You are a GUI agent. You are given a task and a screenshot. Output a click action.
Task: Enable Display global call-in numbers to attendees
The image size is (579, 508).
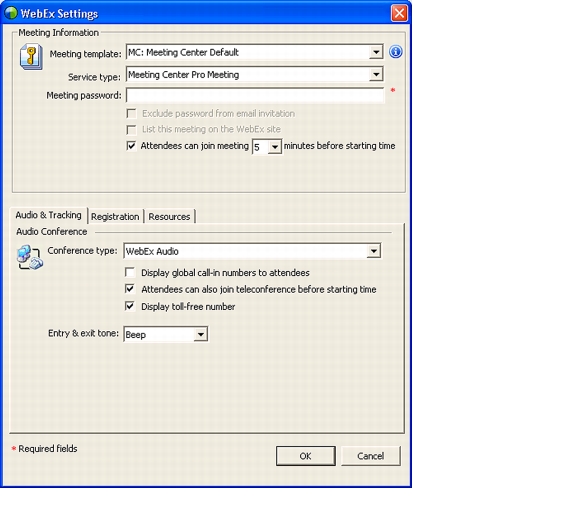[x=130, y=272]
